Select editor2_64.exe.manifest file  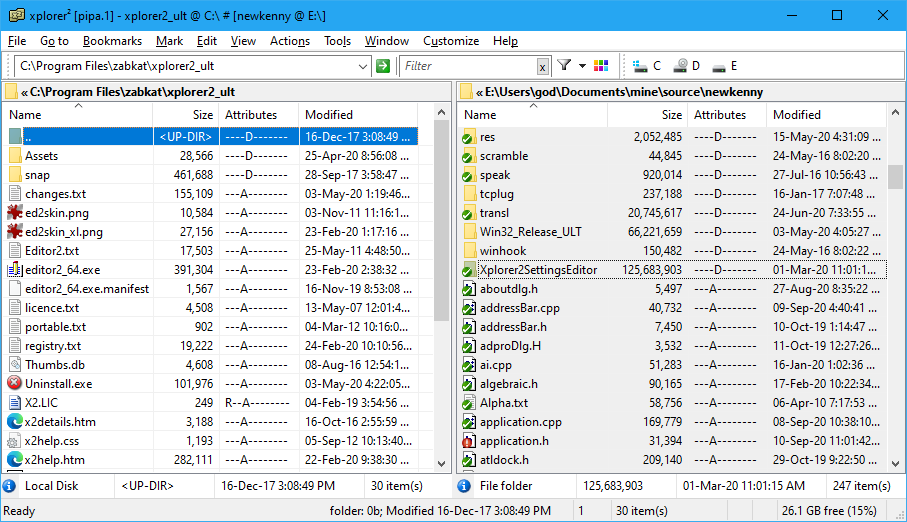87,289
